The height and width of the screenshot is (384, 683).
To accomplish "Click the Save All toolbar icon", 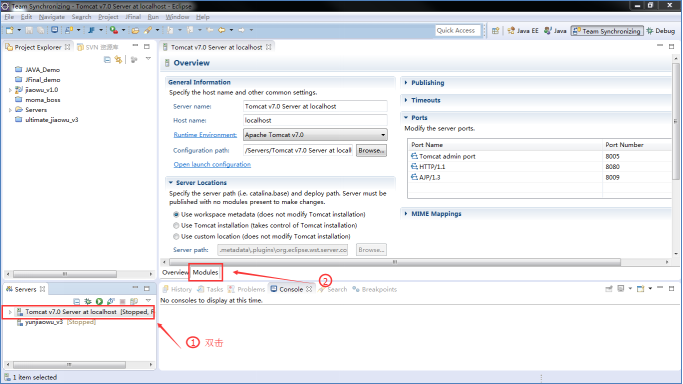I will click(41, 30).
